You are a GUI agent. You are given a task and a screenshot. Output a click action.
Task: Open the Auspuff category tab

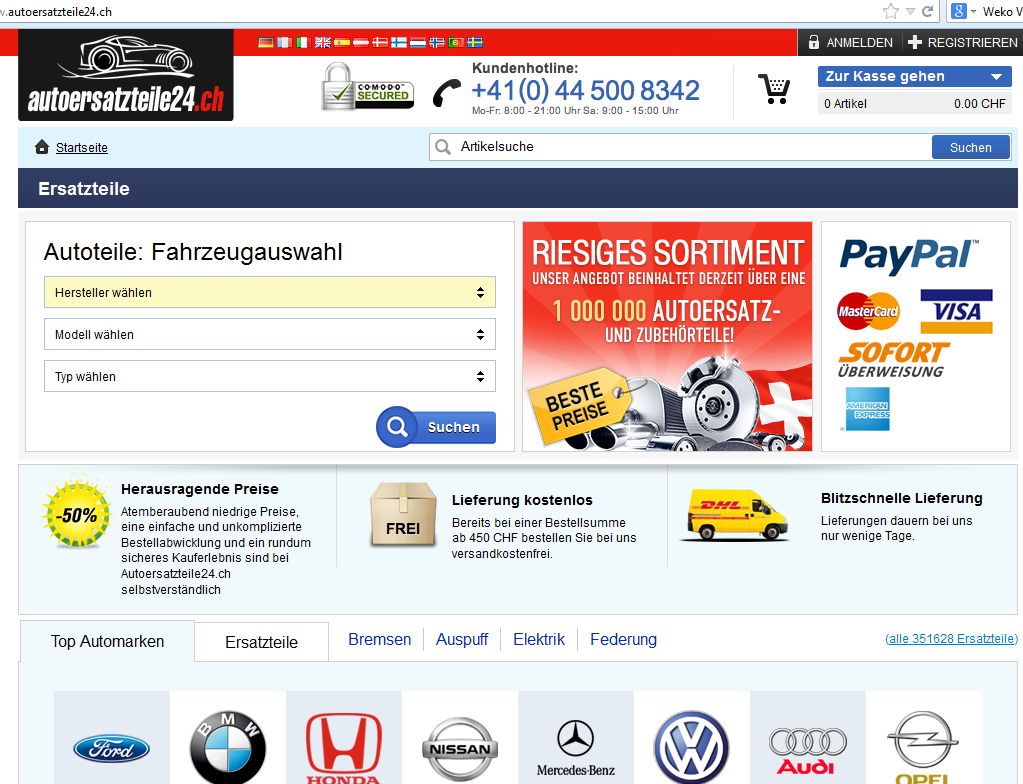click(462, 639)
